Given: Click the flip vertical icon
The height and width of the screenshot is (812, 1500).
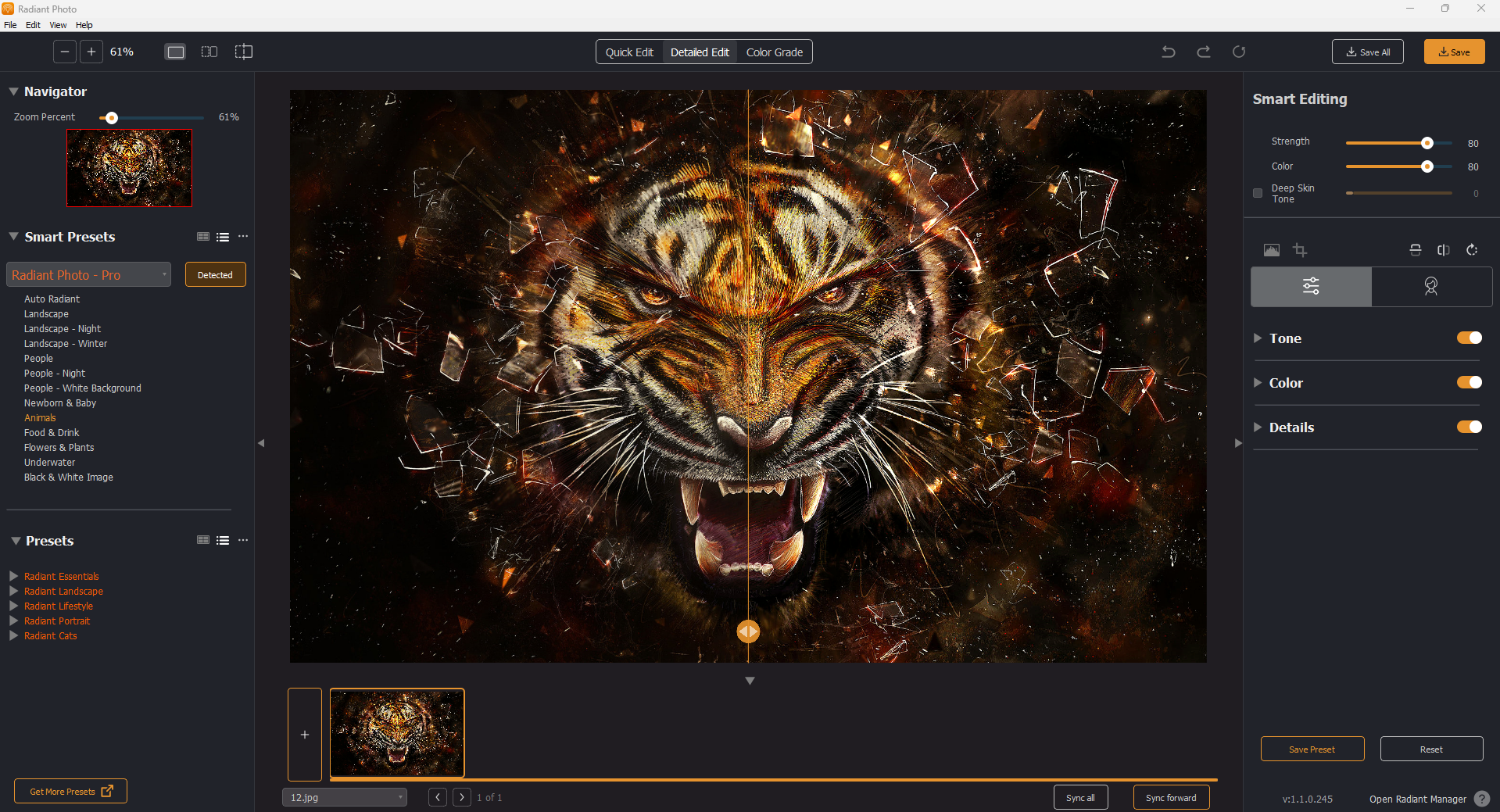Looking at the screenshot, I should click(1416, 250).
